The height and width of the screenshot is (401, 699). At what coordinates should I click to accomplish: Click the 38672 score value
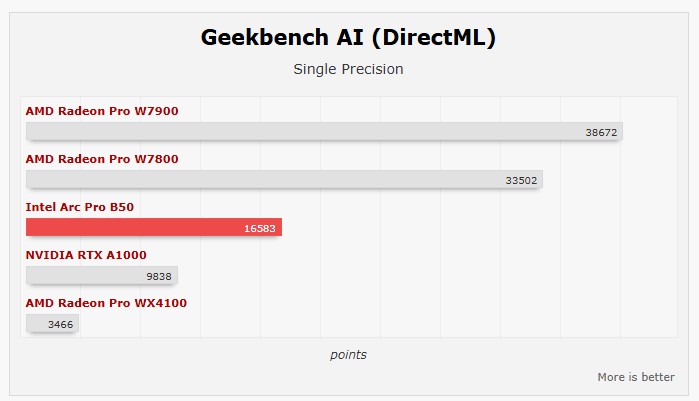(602, 132)
